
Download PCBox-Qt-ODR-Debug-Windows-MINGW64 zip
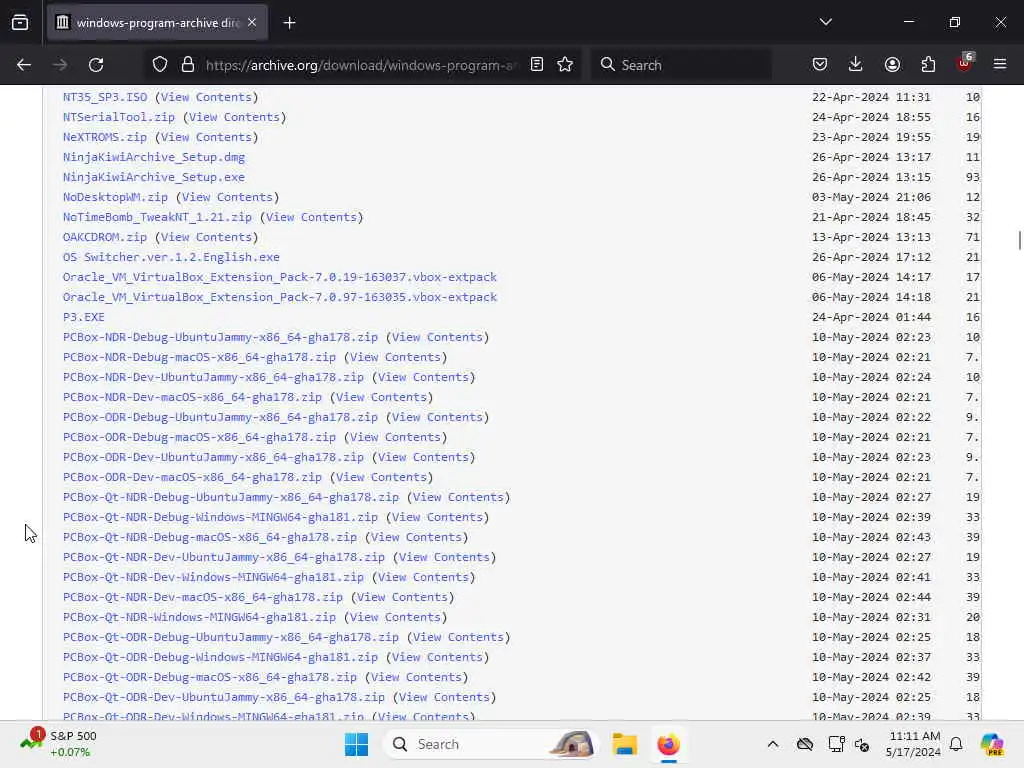(220, 657)
